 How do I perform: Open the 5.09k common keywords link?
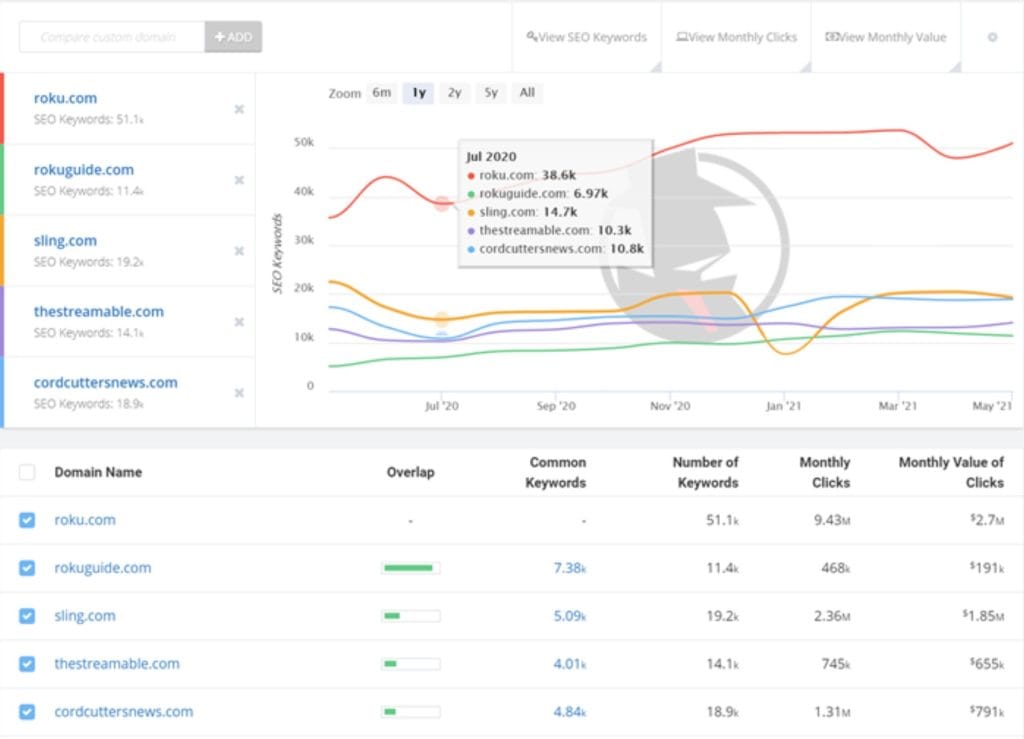coord(569,616)
